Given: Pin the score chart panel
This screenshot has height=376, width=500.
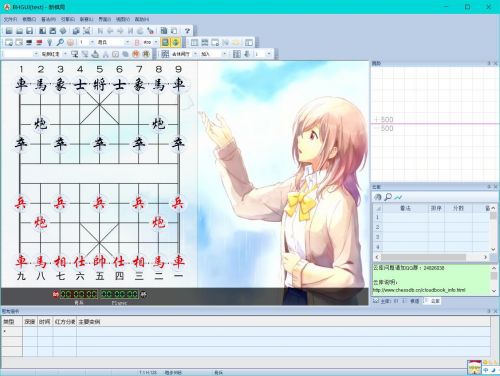Looking at the screenshot, I should tap(489, 63).
